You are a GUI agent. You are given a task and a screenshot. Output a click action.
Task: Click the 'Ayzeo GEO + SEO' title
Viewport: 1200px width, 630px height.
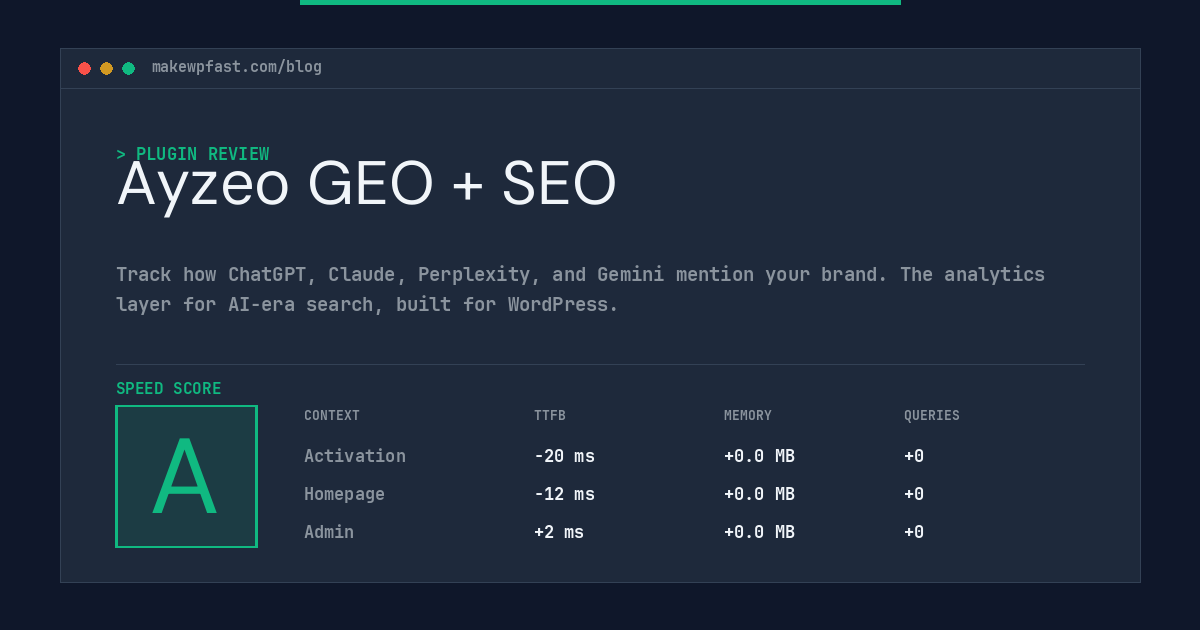coord(367,185)
